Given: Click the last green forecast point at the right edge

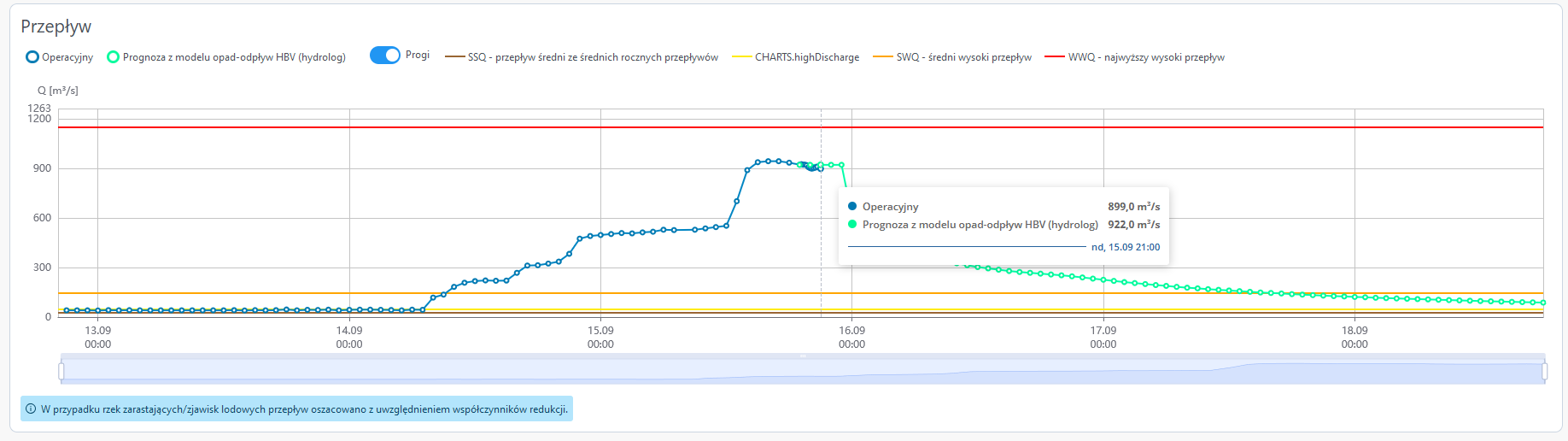Looking at the screenshot, I should pyautogui.click(x=1542, y=303).
